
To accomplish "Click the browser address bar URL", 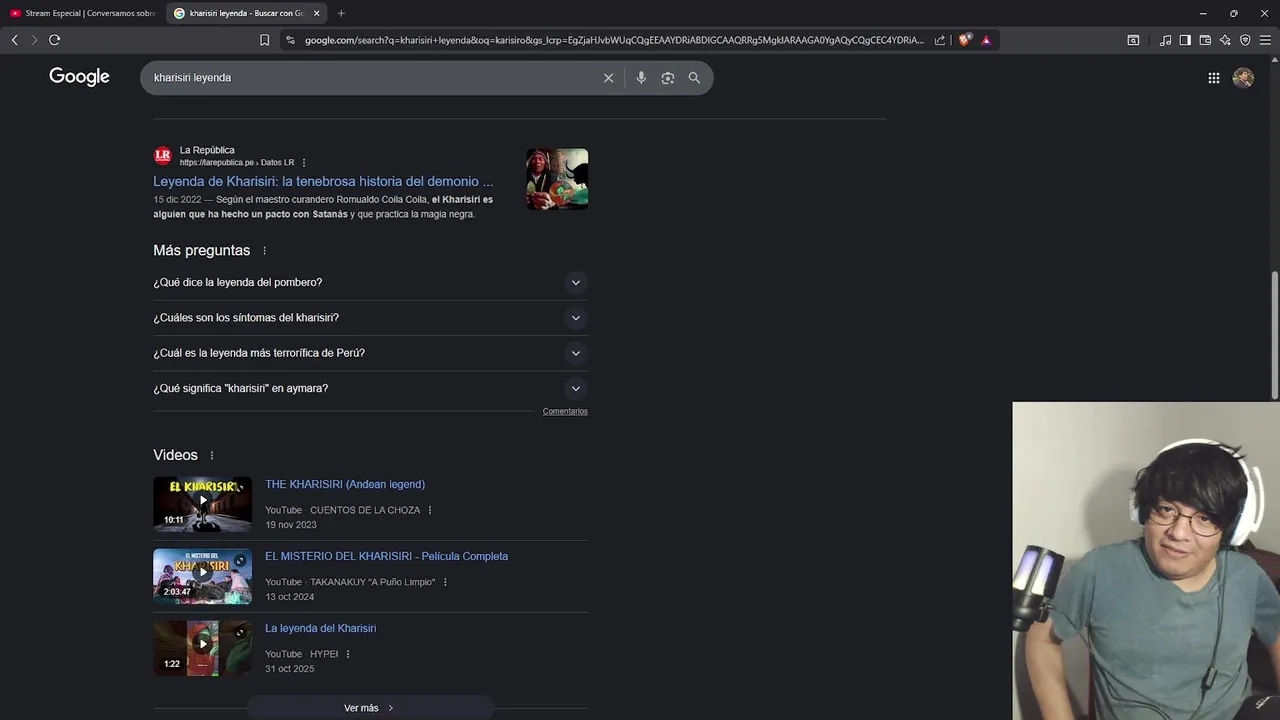I will tap(614, 40).
